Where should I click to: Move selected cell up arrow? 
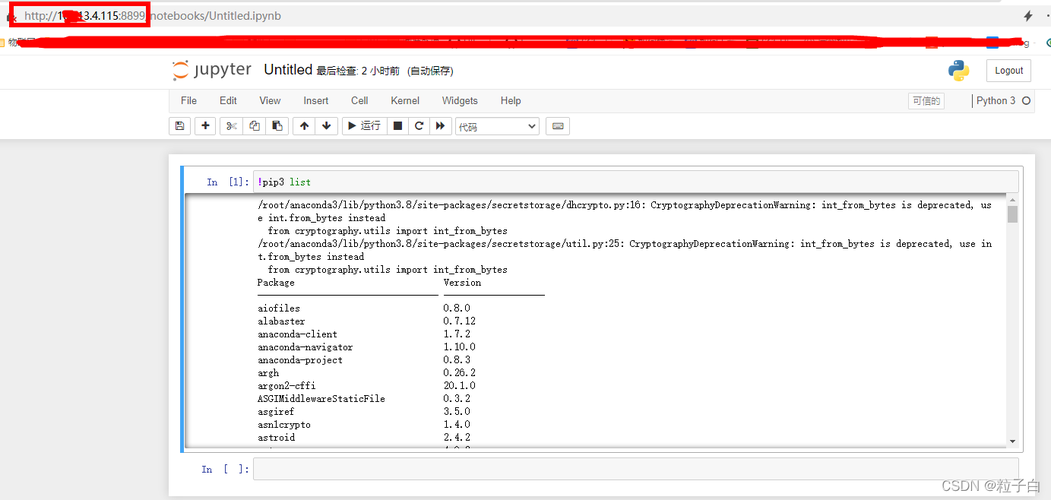tap(304, 125)
